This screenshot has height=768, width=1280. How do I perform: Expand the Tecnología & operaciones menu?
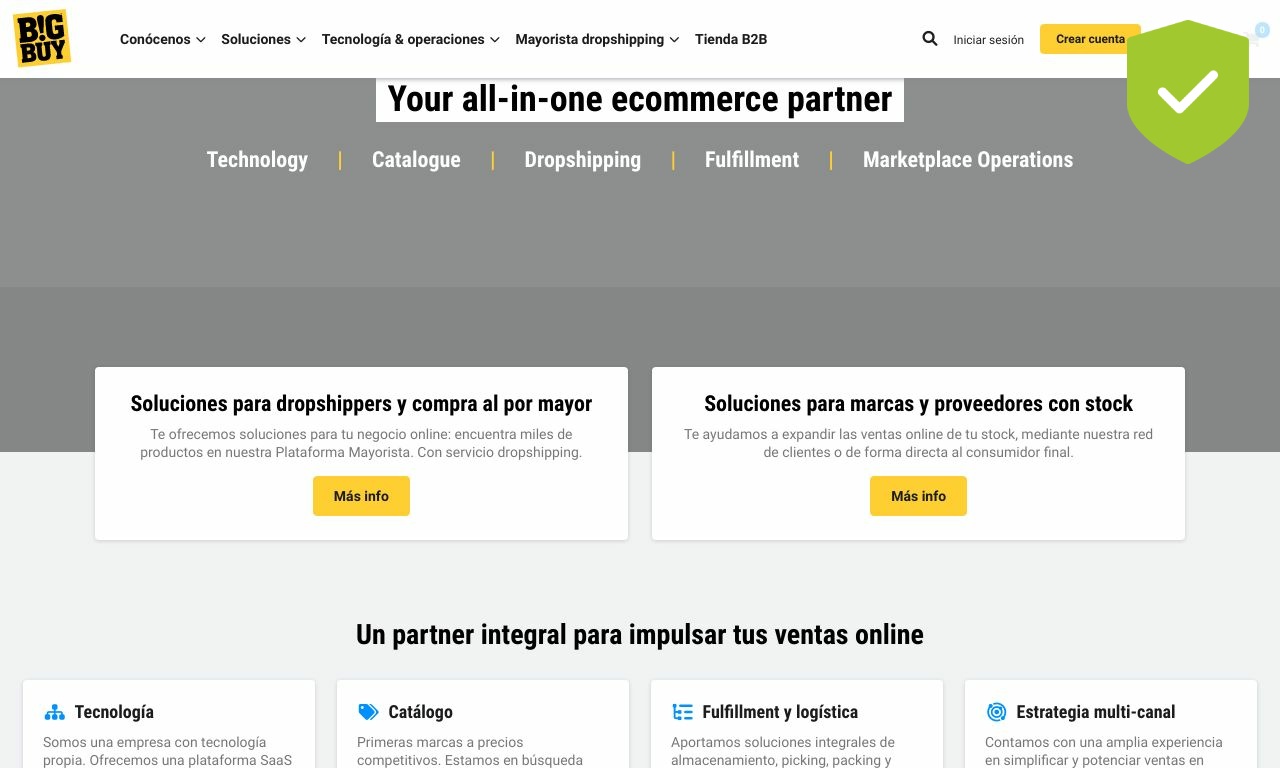(x=410, y=39)
